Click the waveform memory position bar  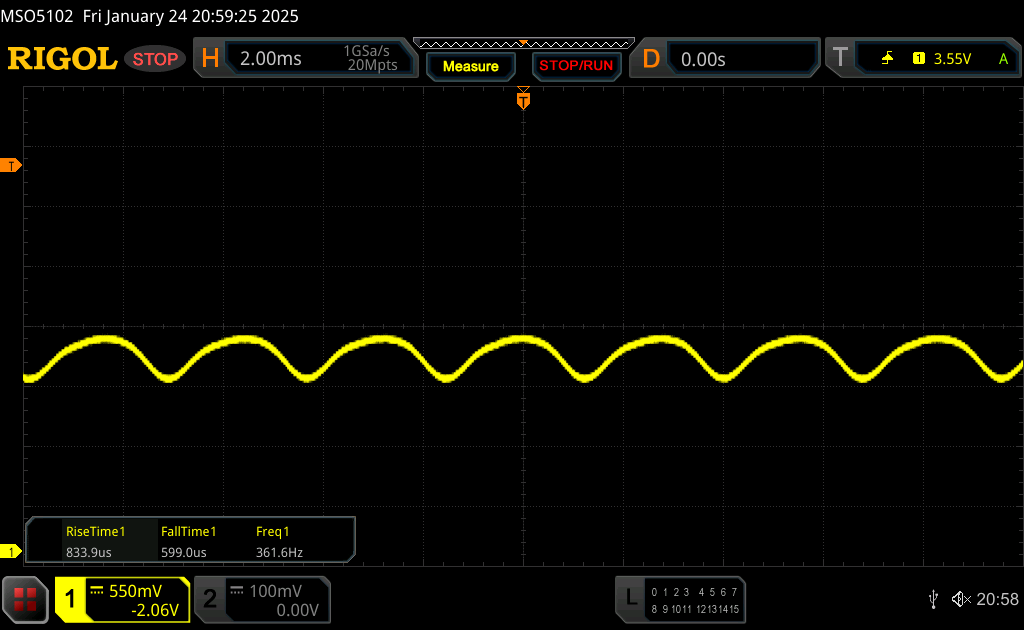click(x=524, y=44)
